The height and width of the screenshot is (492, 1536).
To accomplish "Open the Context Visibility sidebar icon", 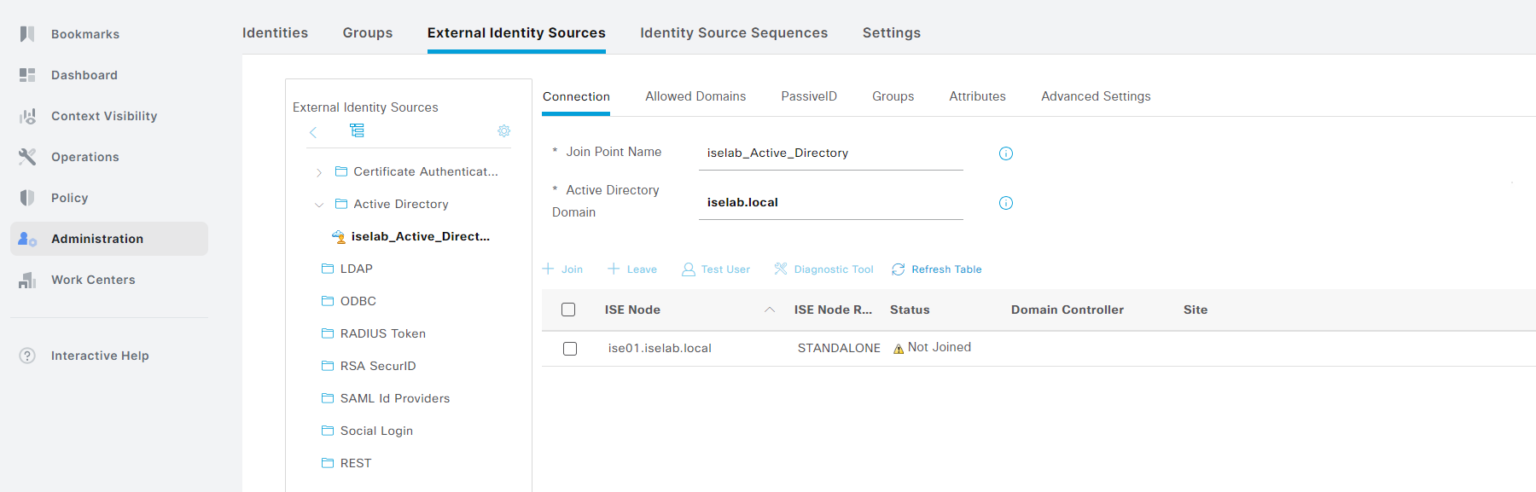I will pyautogui.click(x=28, y=116).
